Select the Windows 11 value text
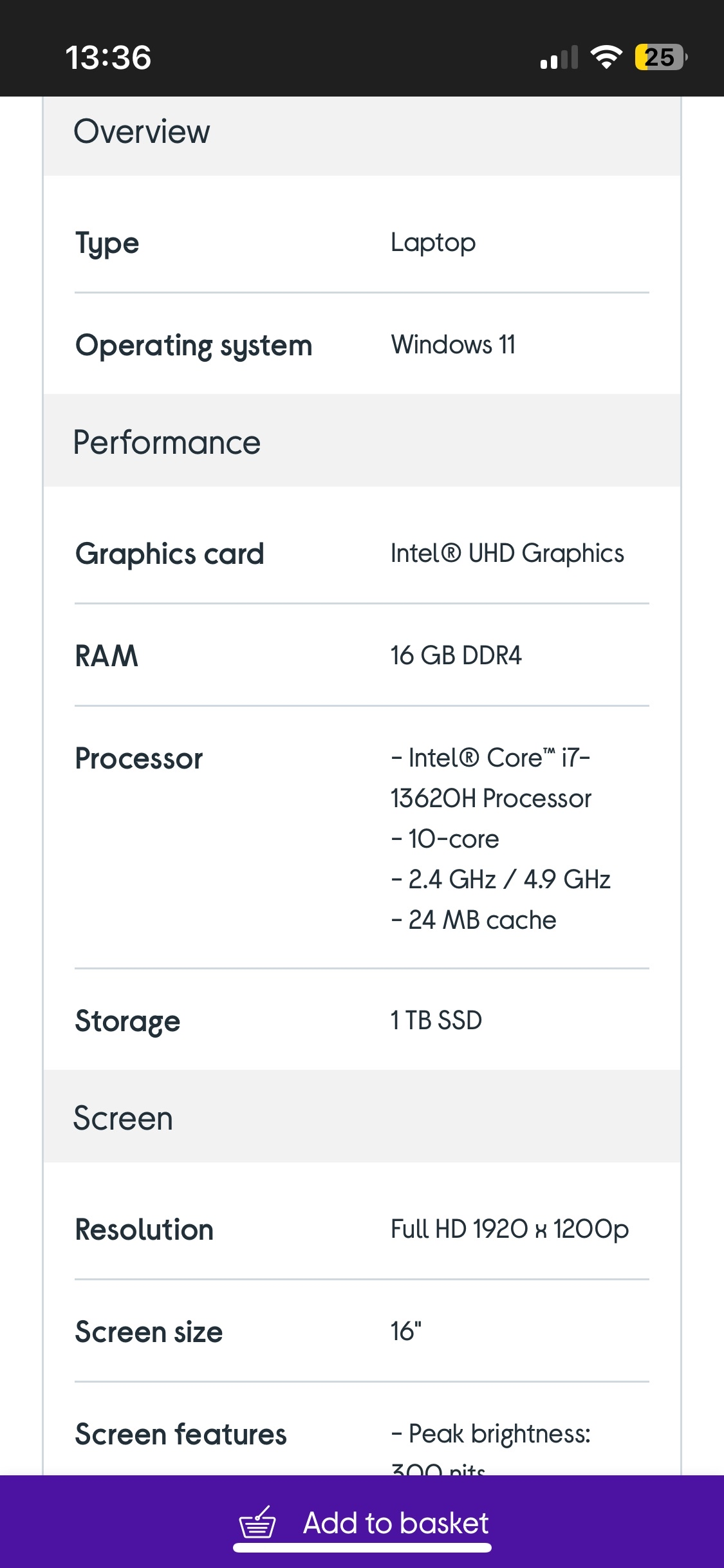This screenshot has width=724, height=1568. click(453, 344)
